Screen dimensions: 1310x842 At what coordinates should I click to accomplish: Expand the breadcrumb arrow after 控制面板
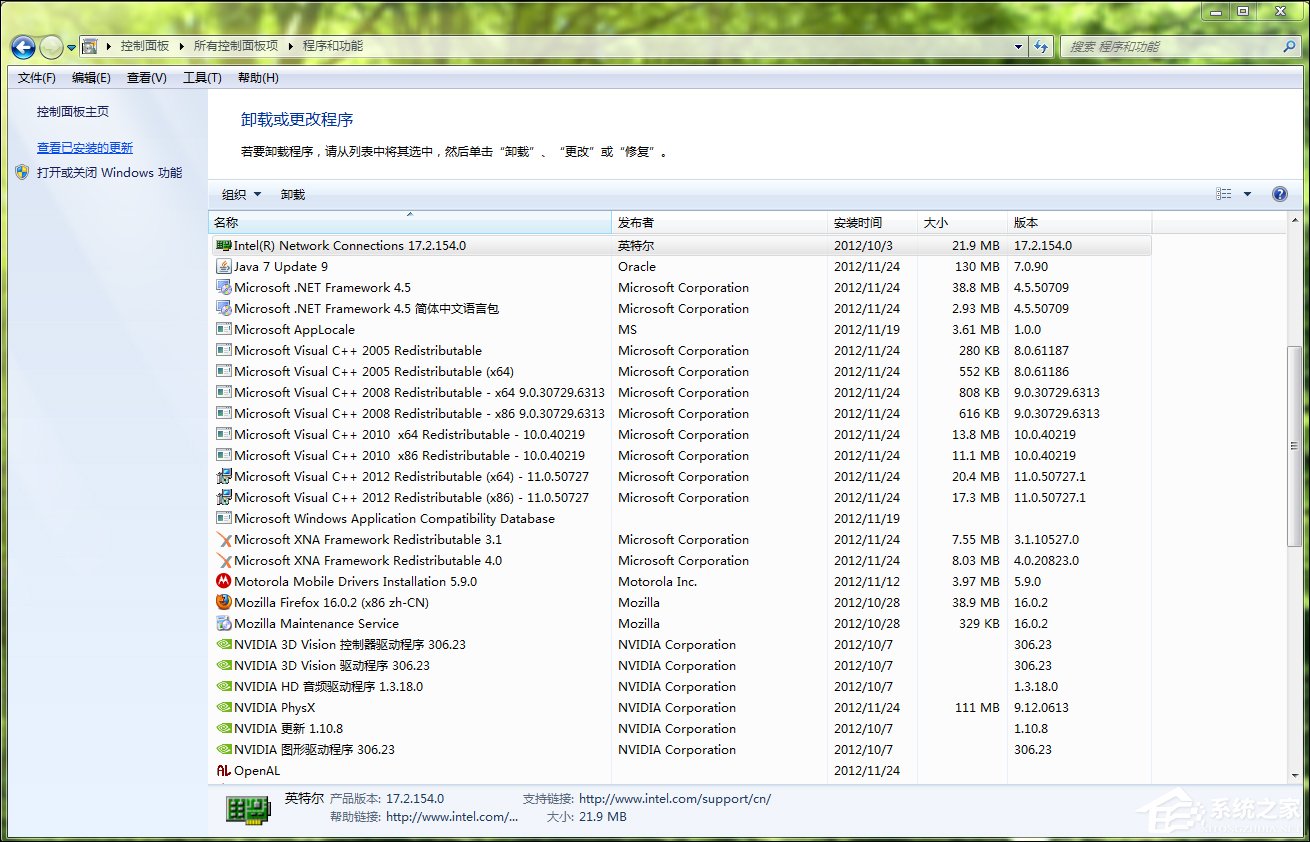tap(180, 46)
